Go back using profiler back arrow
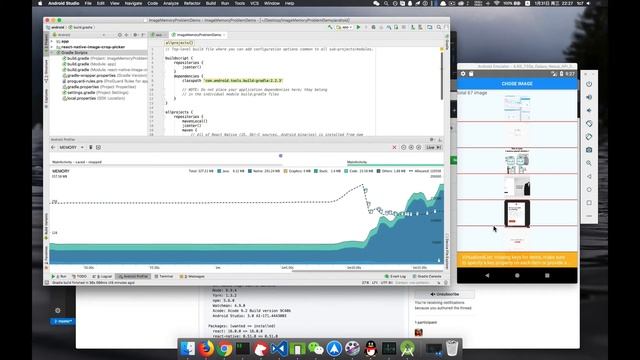This screenshot has height=360, width=640. click(x=53, y=147)
